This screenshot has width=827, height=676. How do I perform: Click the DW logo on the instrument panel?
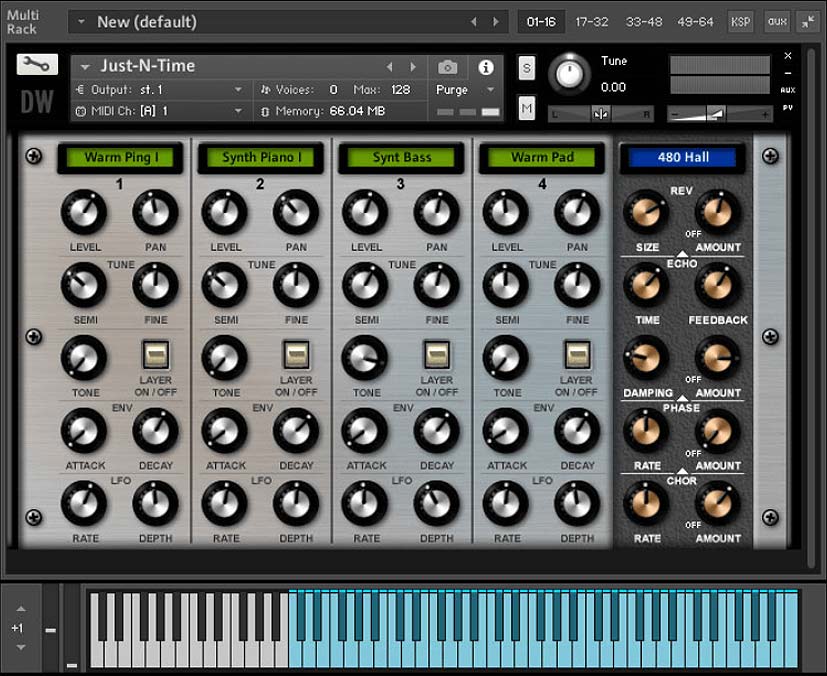[x=36, y=100]
